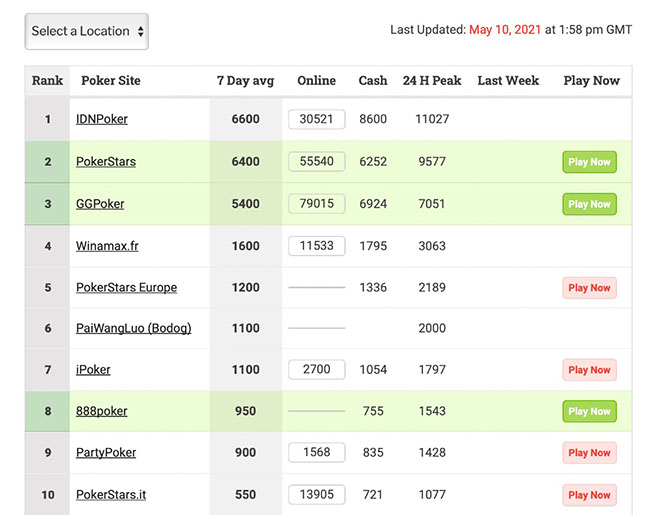Click the 7 day average 5400 value

[246, 204]
